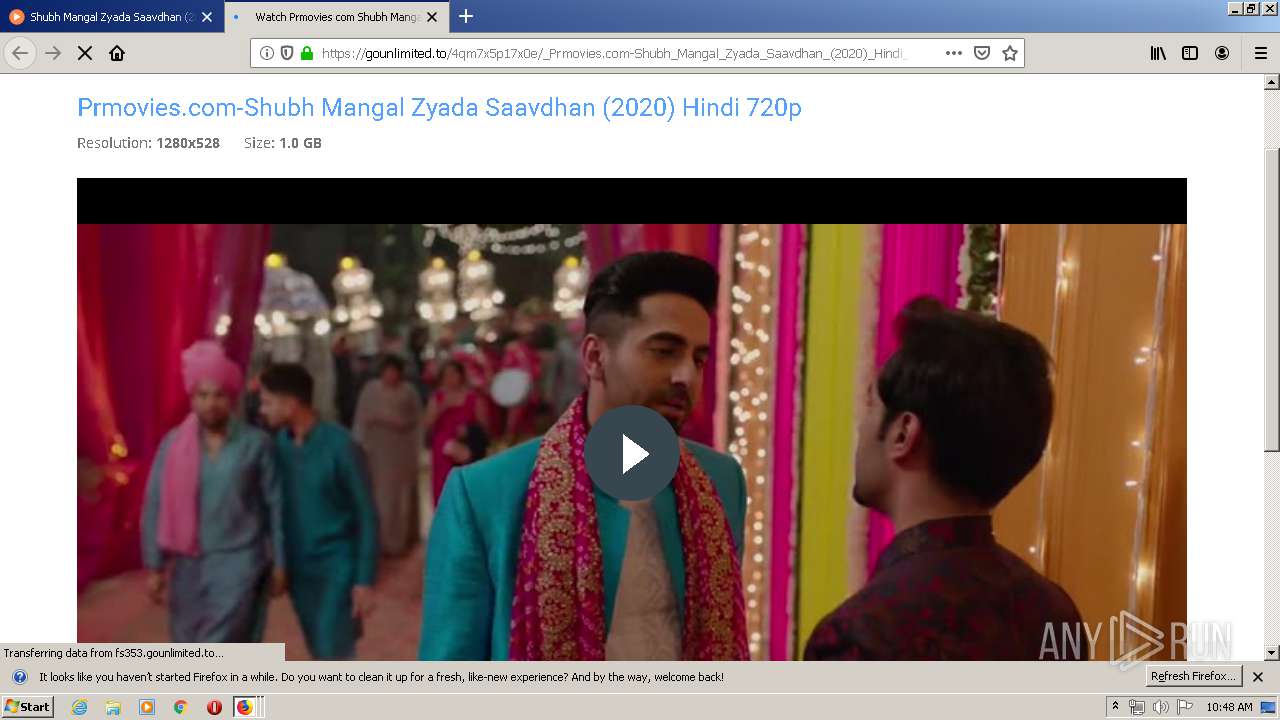Switch to Shubh Mangal Zyada Saavdhan tab
Viewport: 1280px width, 720px height.
(x=110, y=17)
